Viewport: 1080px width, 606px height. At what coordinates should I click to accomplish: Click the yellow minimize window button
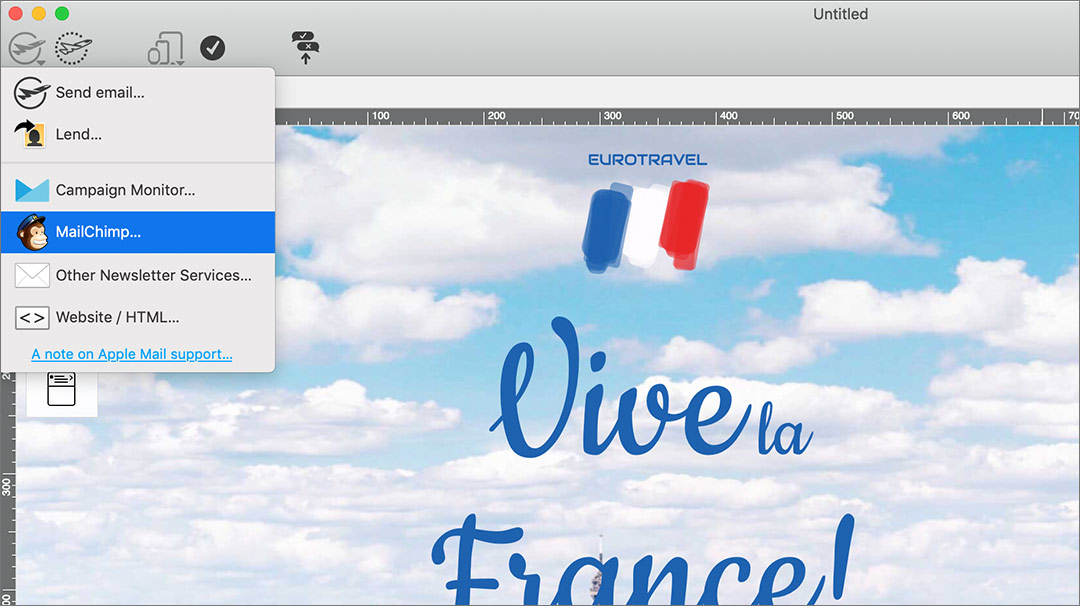click(39, 13)
